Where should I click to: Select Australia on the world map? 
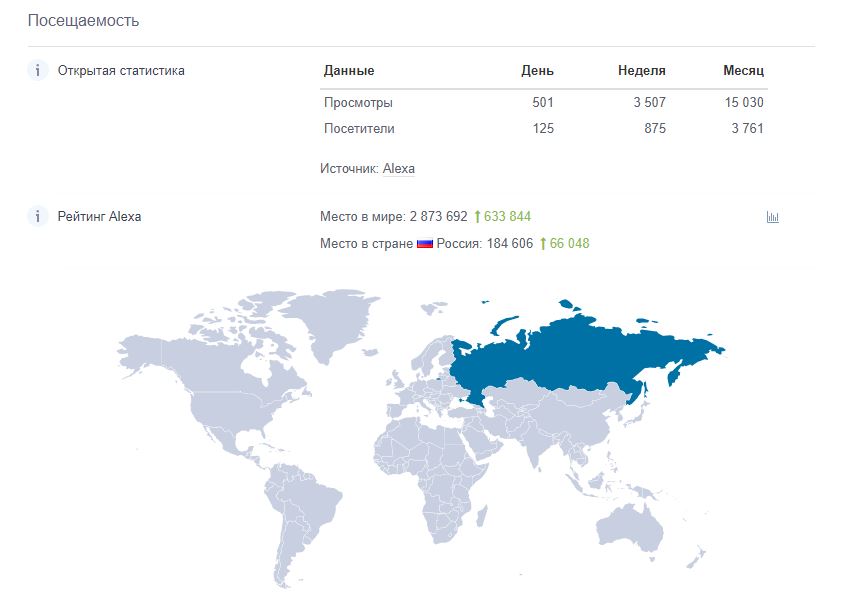[x=630, y=528]
